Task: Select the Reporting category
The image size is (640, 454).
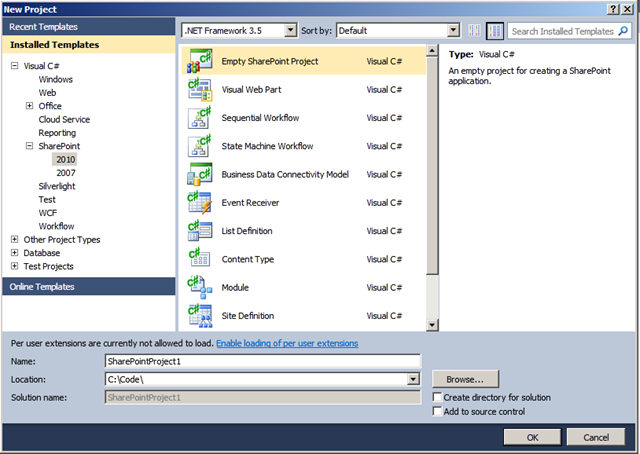Action: (57, 133)
